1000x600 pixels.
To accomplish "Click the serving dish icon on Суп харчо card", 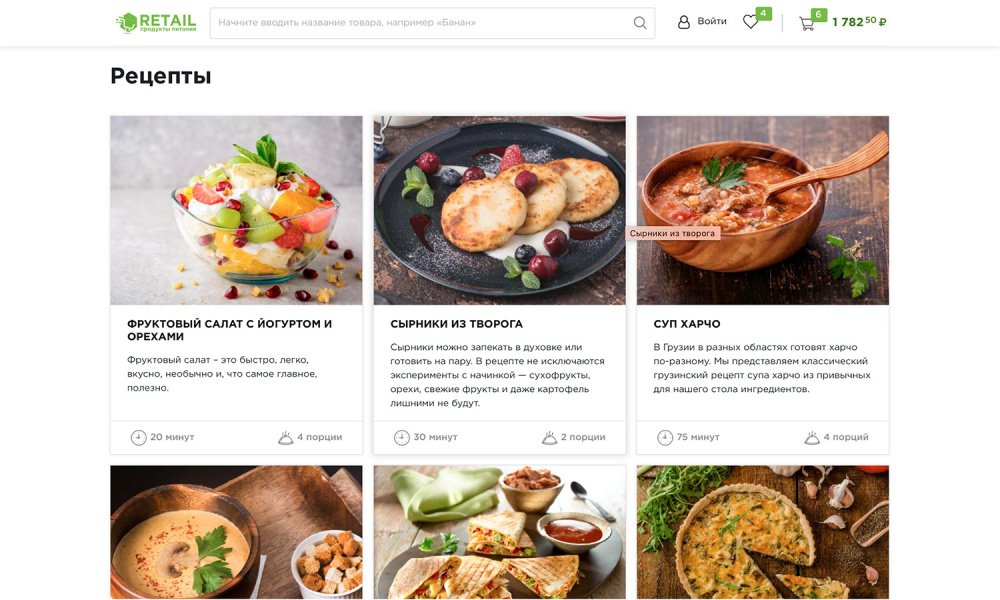I will [x=812, y=437].
